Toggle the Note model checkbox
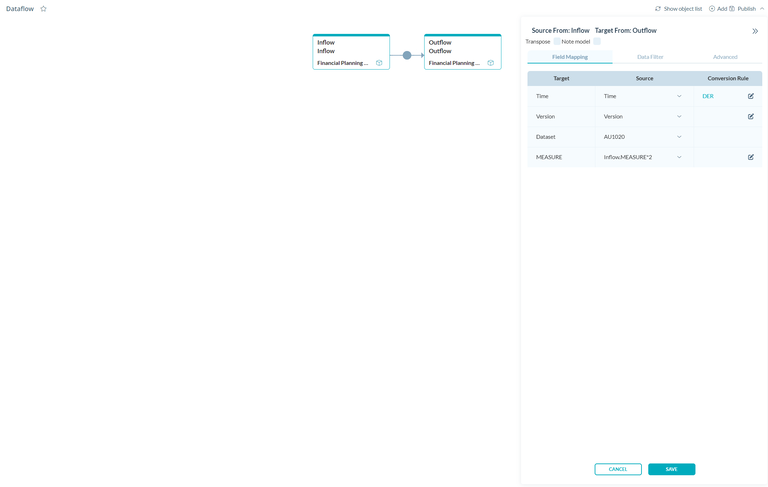The height and width of the screenshot is (487, 768). pos(597,42)
